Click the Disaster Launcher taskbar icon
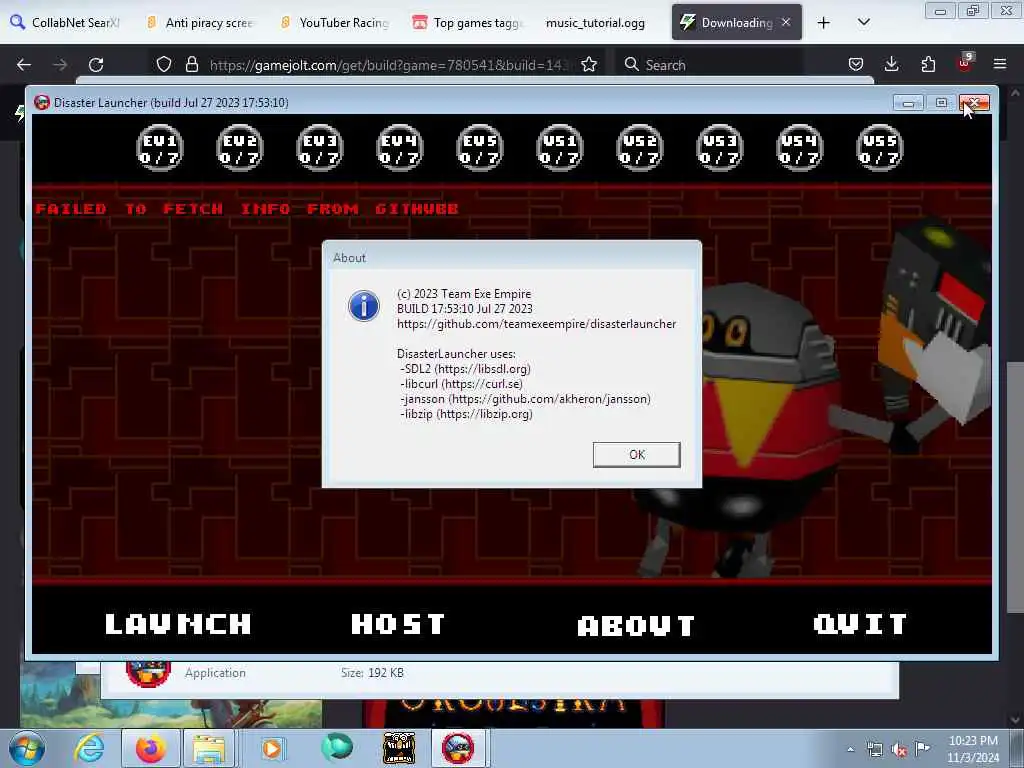 pos(458,748)
